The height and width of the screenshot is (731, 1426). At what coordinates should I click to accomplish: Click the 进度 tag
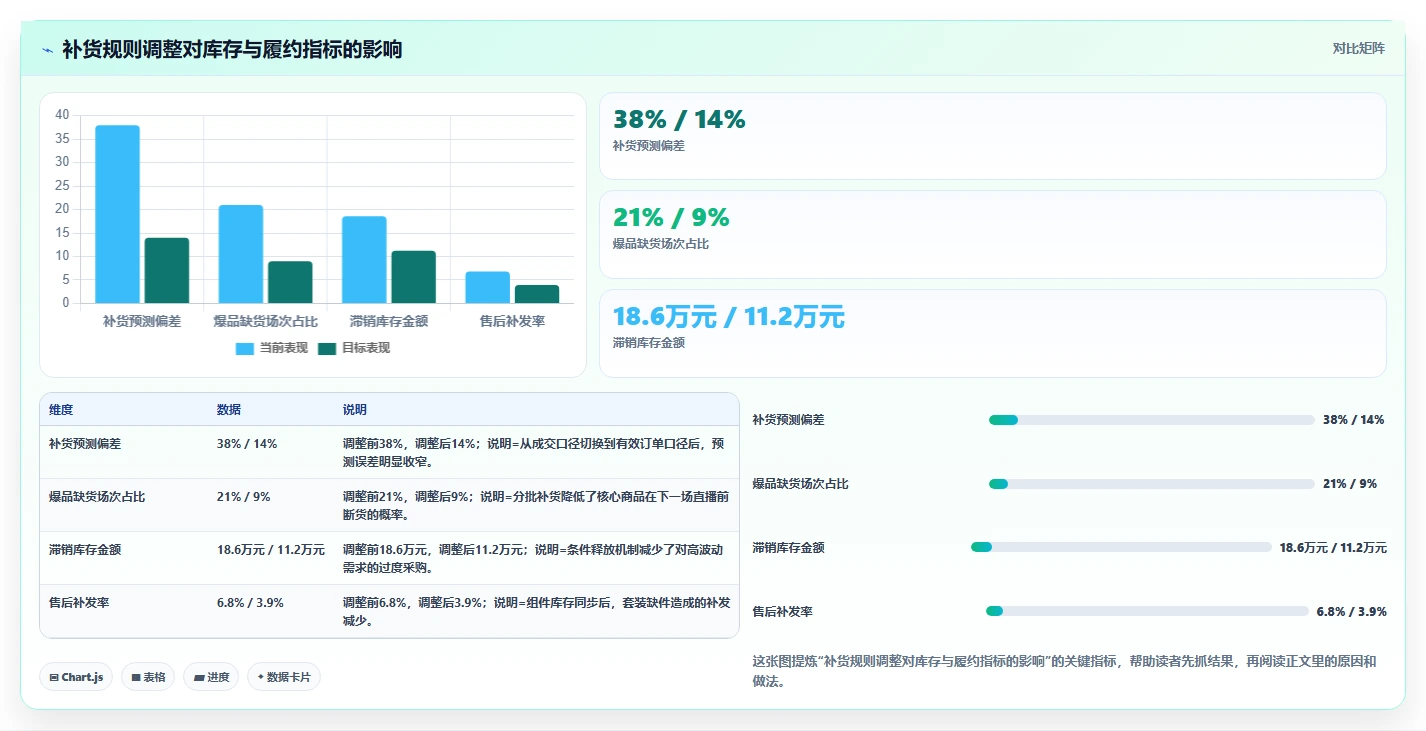click(x=211, y=677)
